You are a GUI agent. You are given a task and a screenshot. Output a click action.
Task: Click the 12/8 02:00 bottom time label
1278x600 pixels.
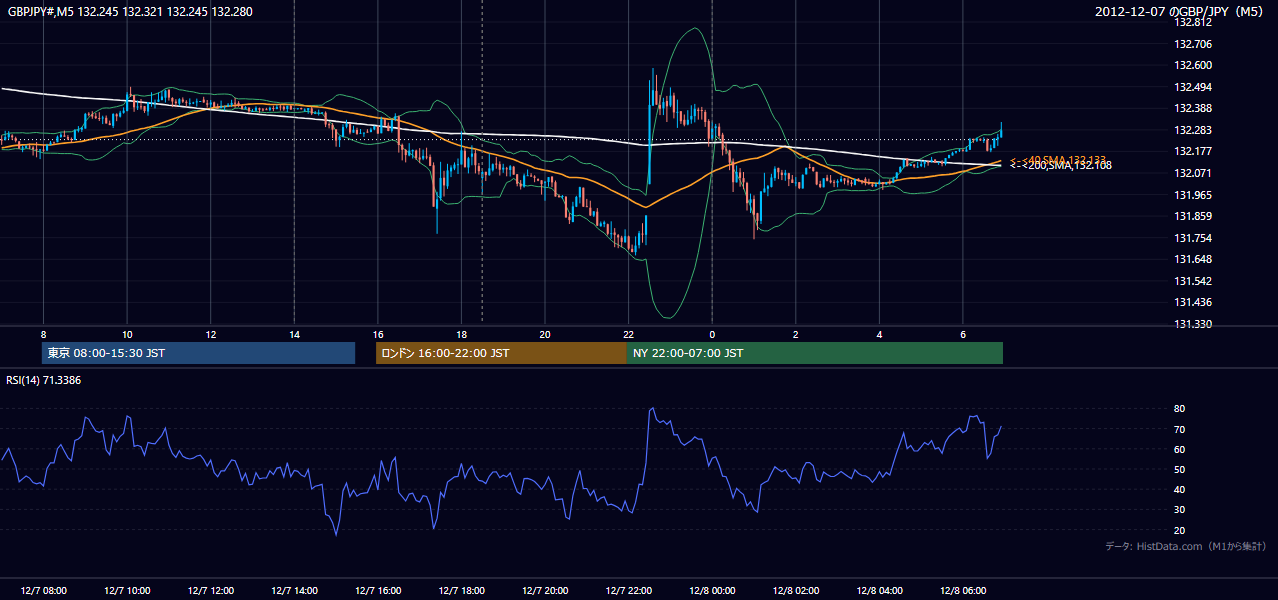795,591
